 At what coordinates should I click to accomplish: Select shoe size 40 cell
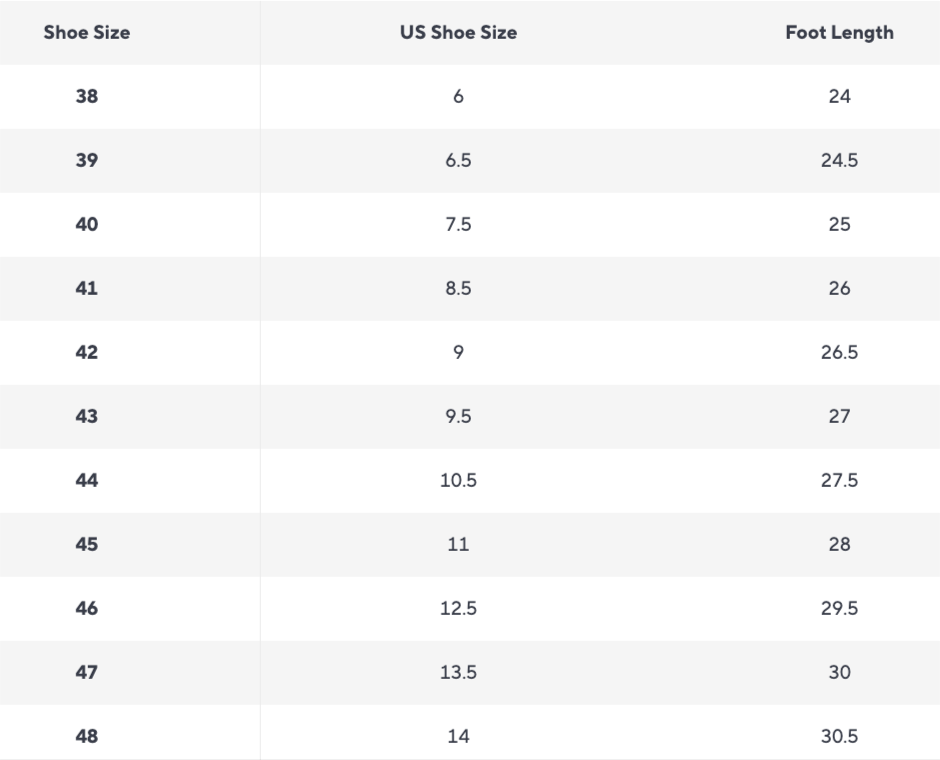[86, 225]
